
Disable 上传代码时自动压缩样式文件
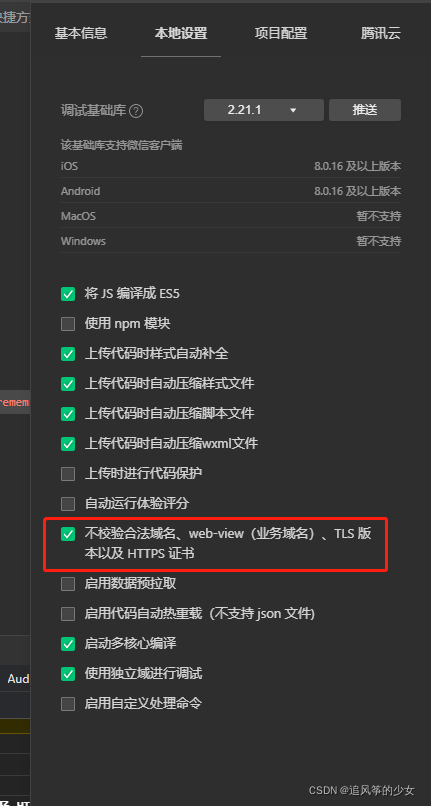pyautogui.click(x=68, y=383)
